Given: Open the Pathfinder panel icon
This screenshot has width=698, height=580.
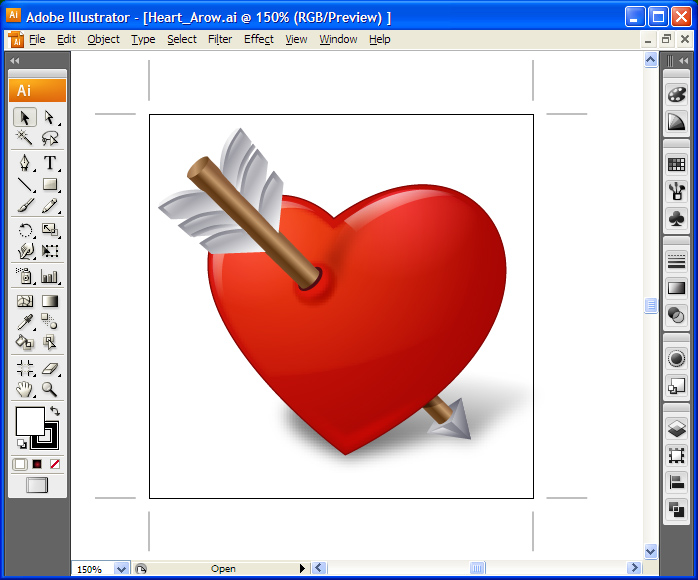Looking at the screenshot, I should coord(676,509).
